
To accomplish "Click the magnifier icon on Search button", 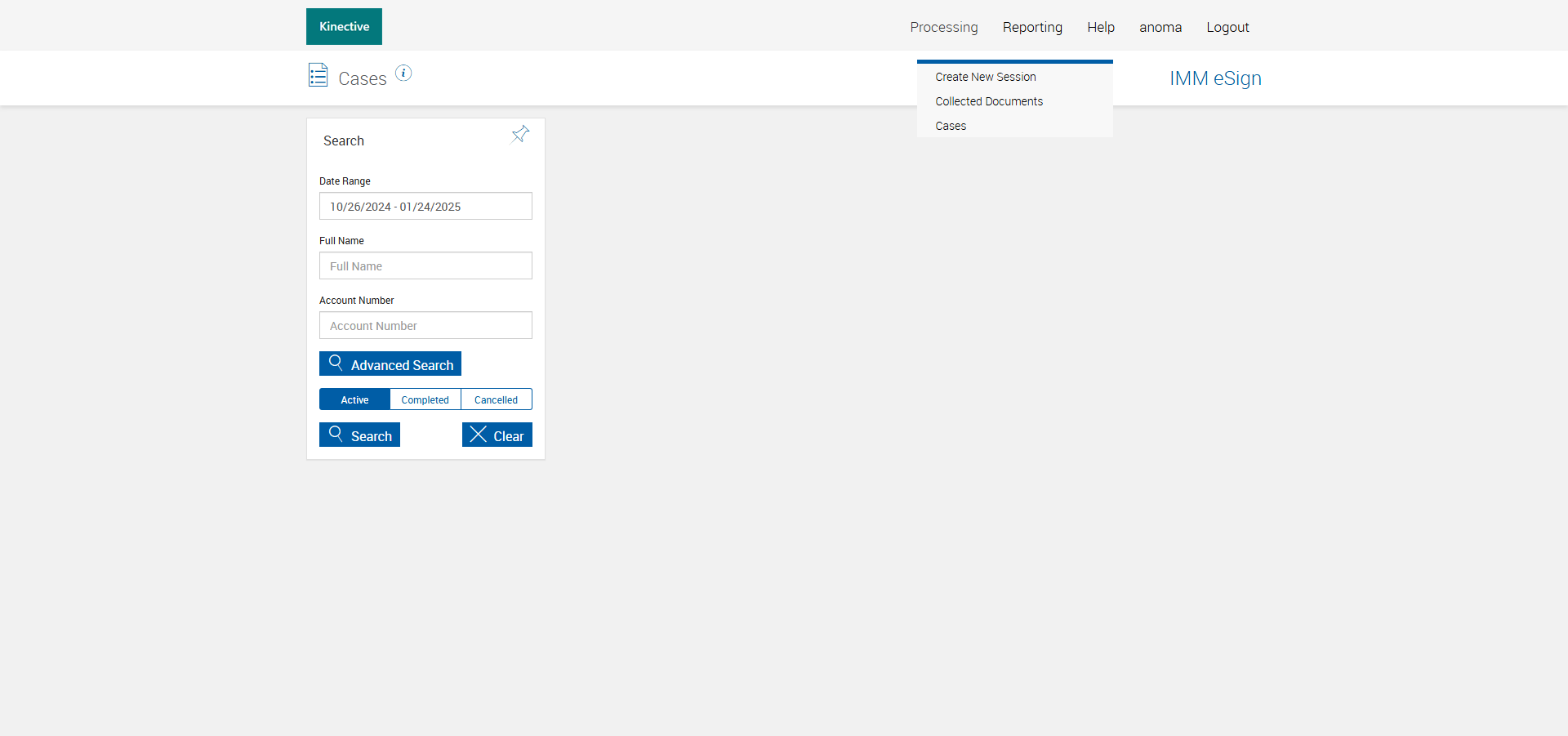I will [336, 433].
